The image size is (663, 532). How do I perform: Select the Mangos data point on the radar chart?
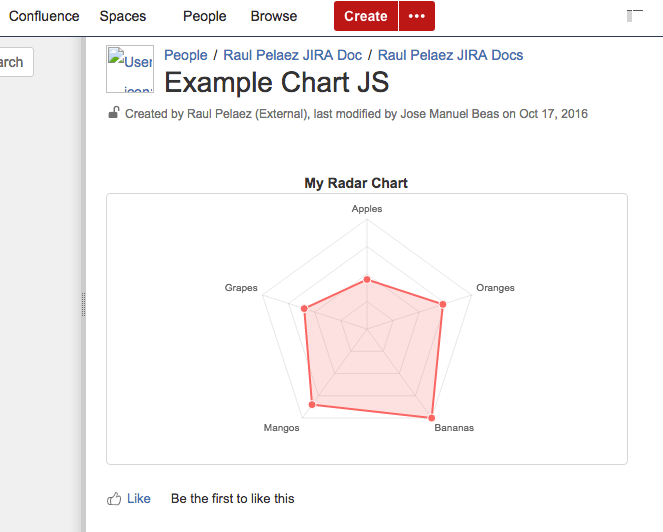coord(313,404)
